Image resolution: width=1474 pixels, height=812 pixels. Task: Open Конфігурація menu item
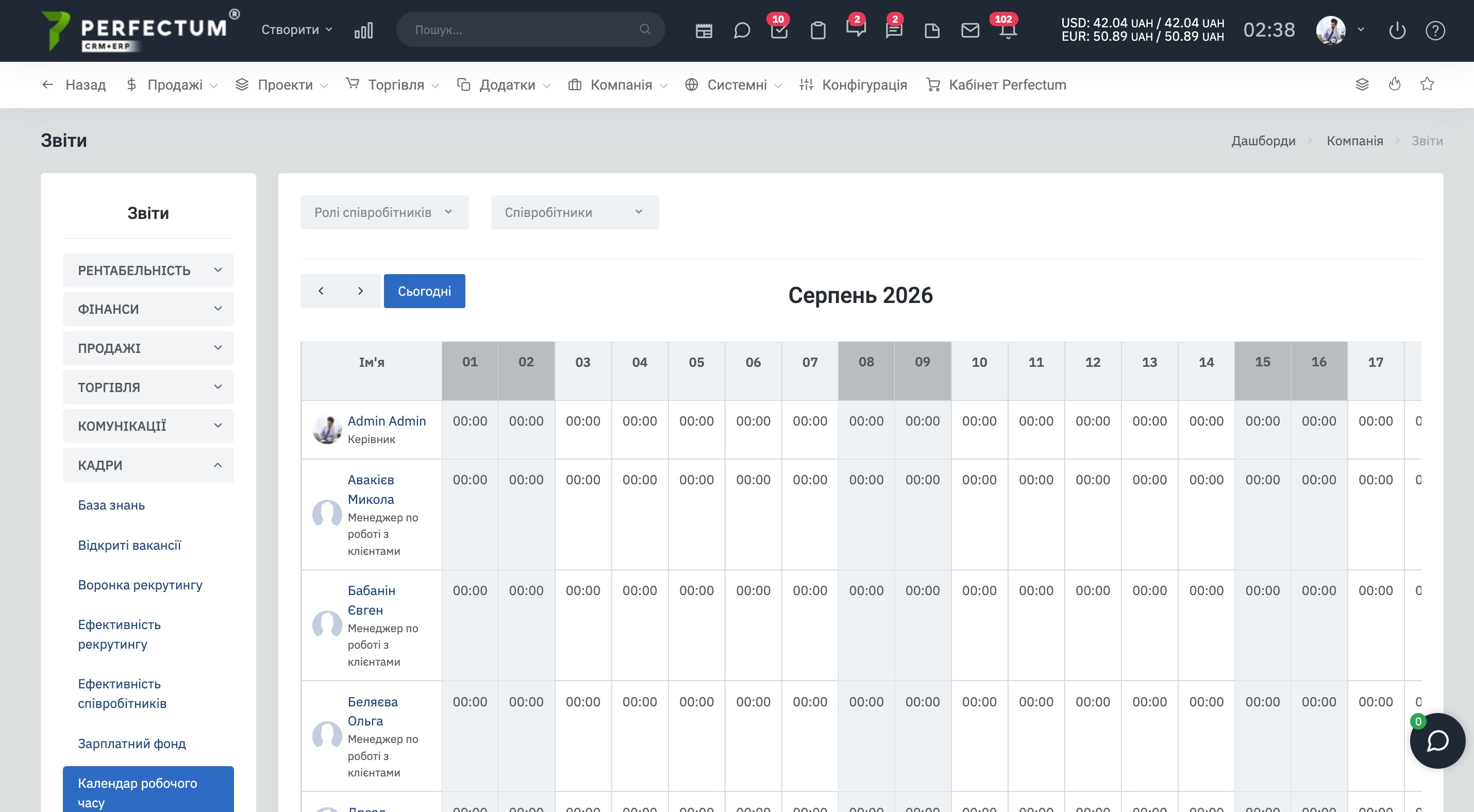point(853,84)
